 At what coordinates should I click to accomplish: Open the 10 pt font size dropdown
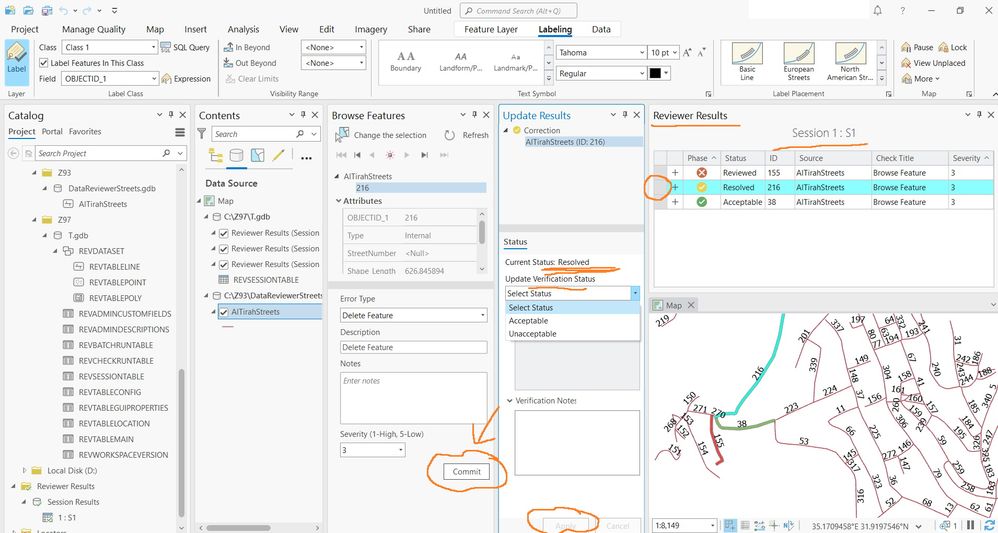(x=675, y=53)
